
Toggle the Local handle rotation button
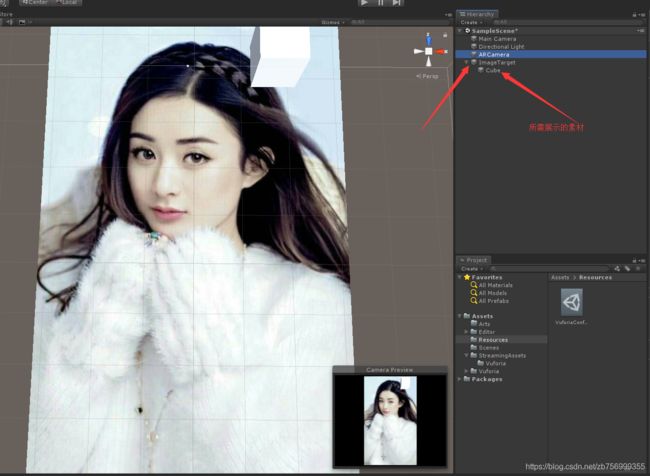[x=67, y=2]
